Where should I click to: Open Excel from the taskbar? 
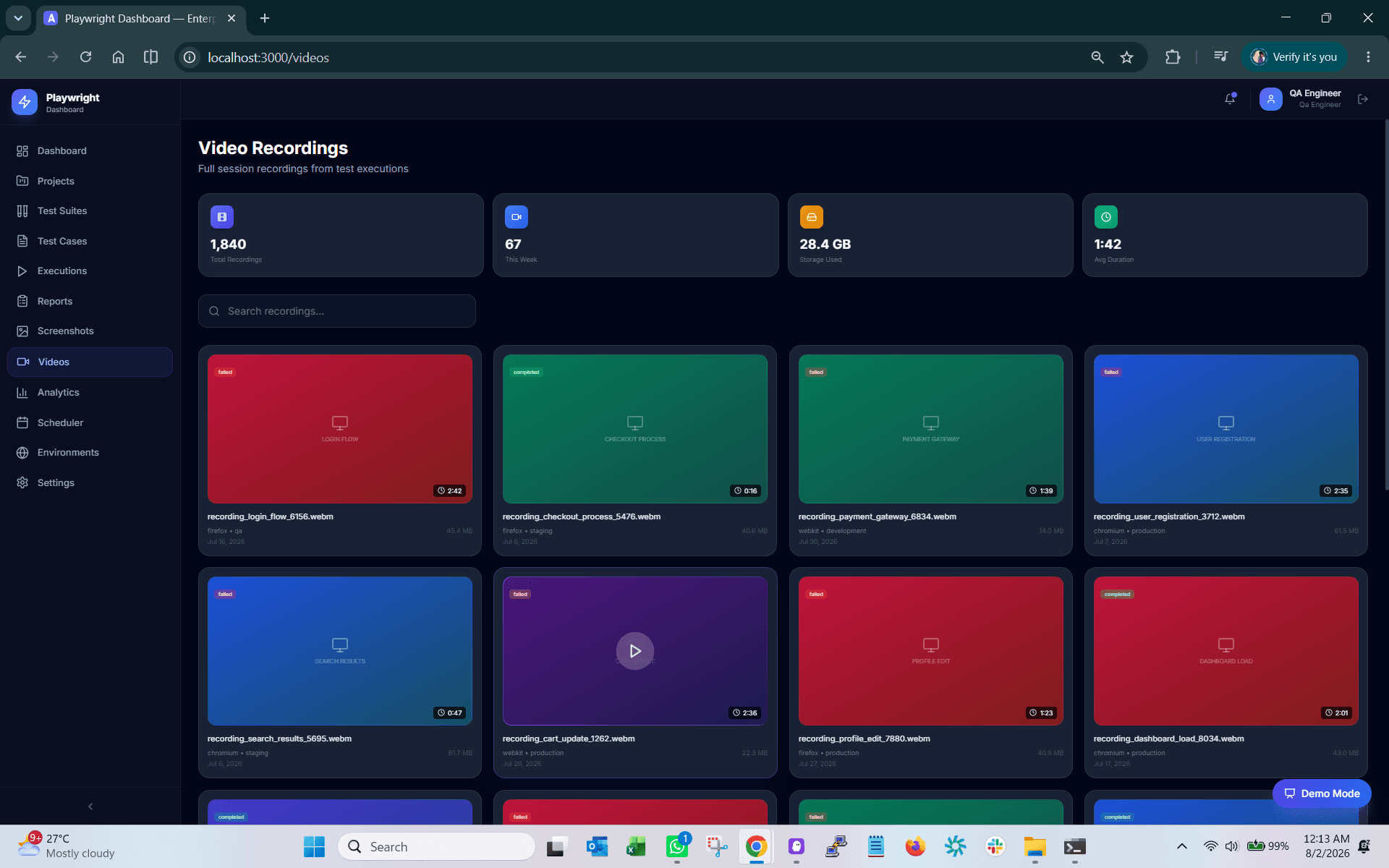pyautogui.click(x=637, y=846)
